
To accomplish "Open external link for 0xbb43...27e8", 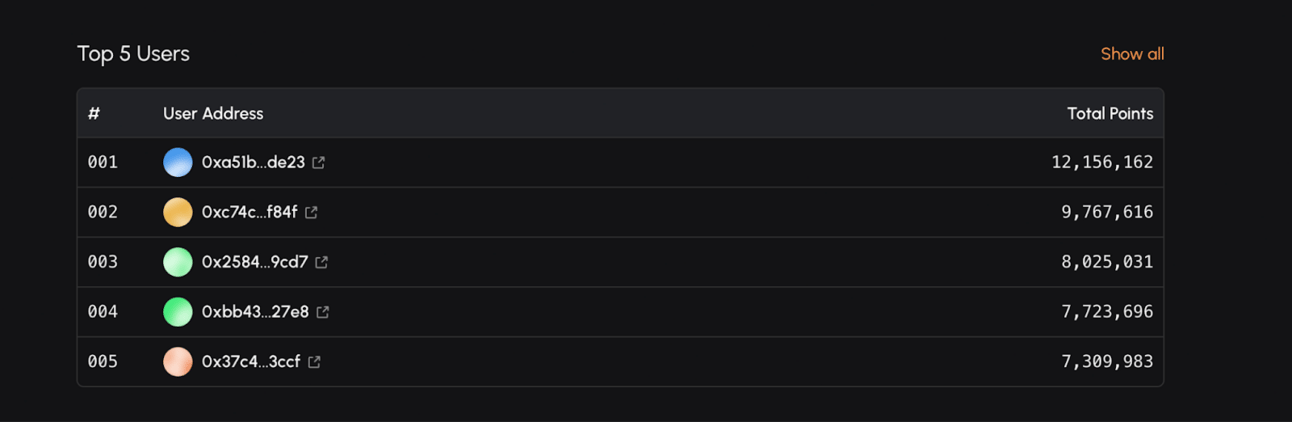I will click(x=322, y=312).
